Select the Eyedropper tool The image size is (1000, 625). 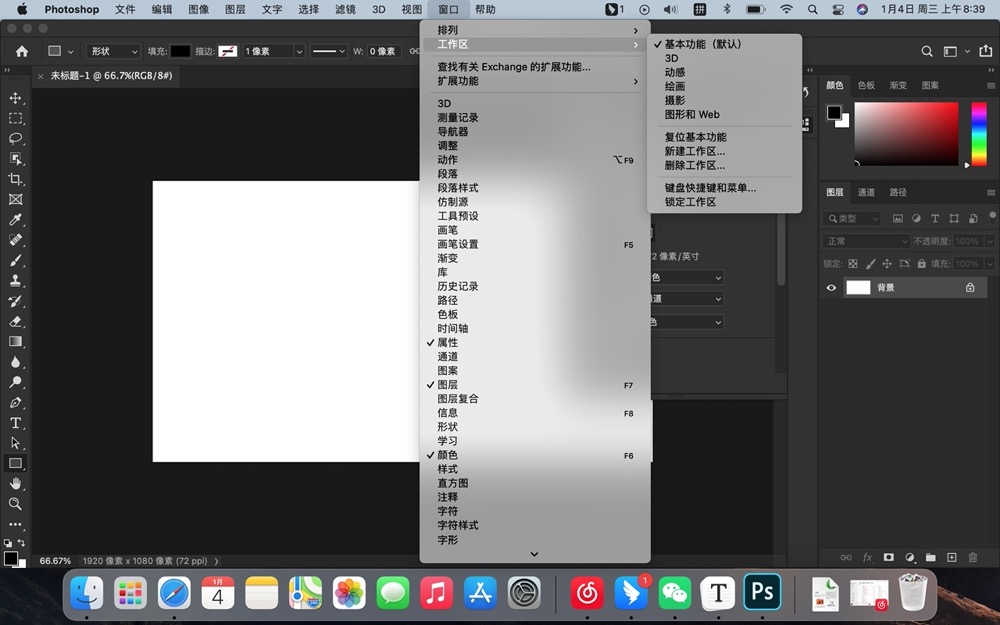pyautogui.click(x=15, y=220)
